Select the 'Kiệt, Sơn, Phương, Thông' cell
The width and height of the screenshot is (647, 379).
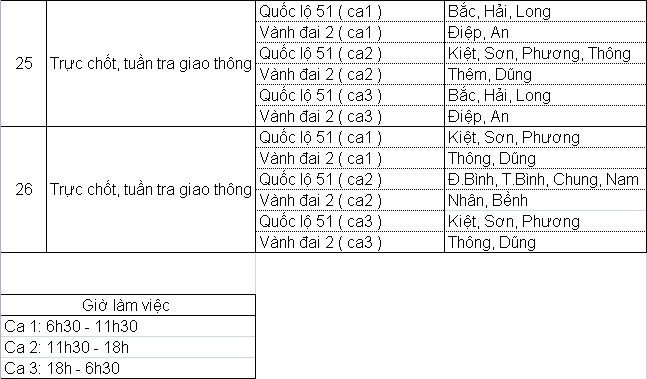click(x=545, y=53)
